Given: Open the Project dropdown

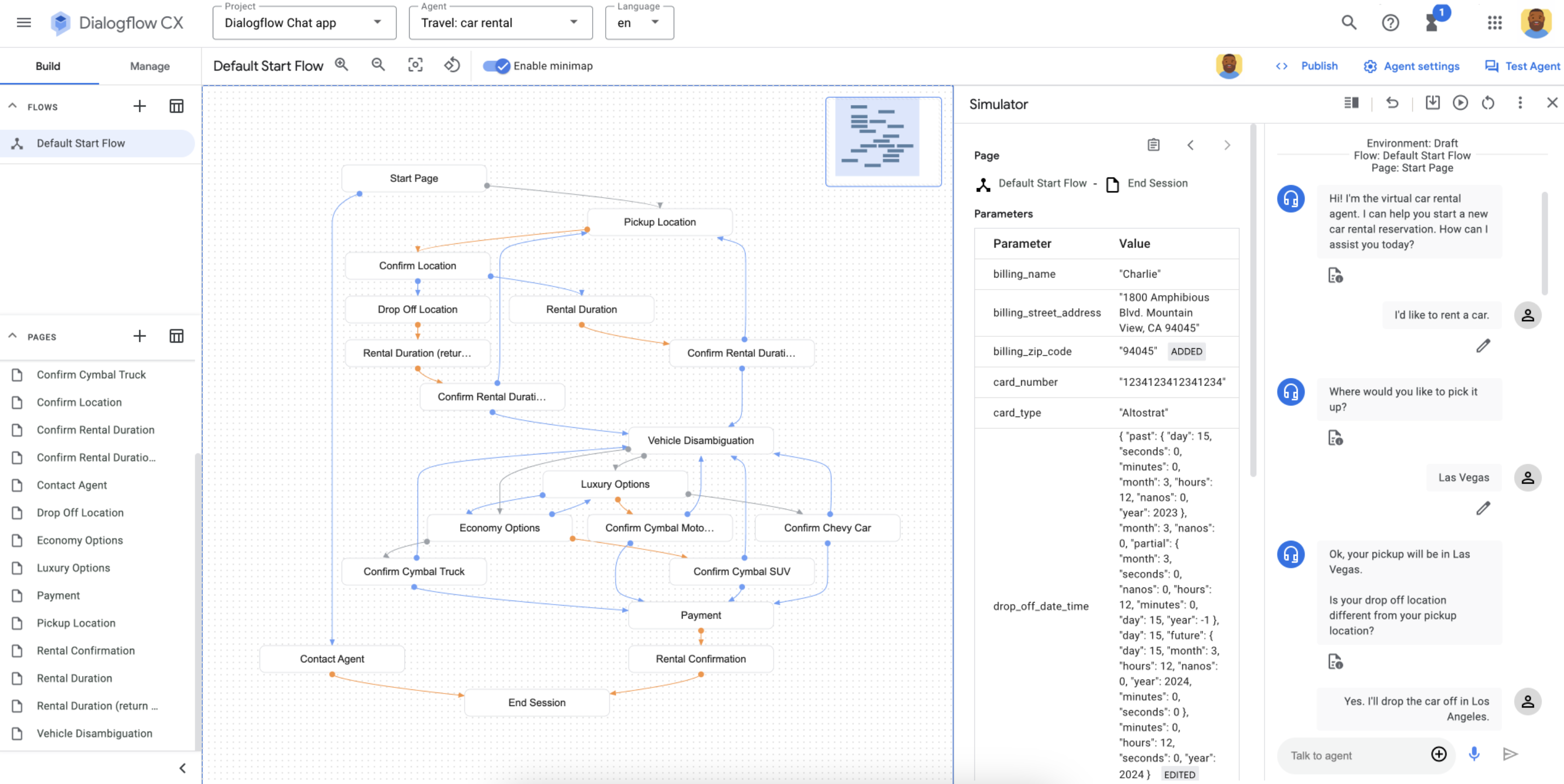Looking at the screenshot, I should 304,23.
